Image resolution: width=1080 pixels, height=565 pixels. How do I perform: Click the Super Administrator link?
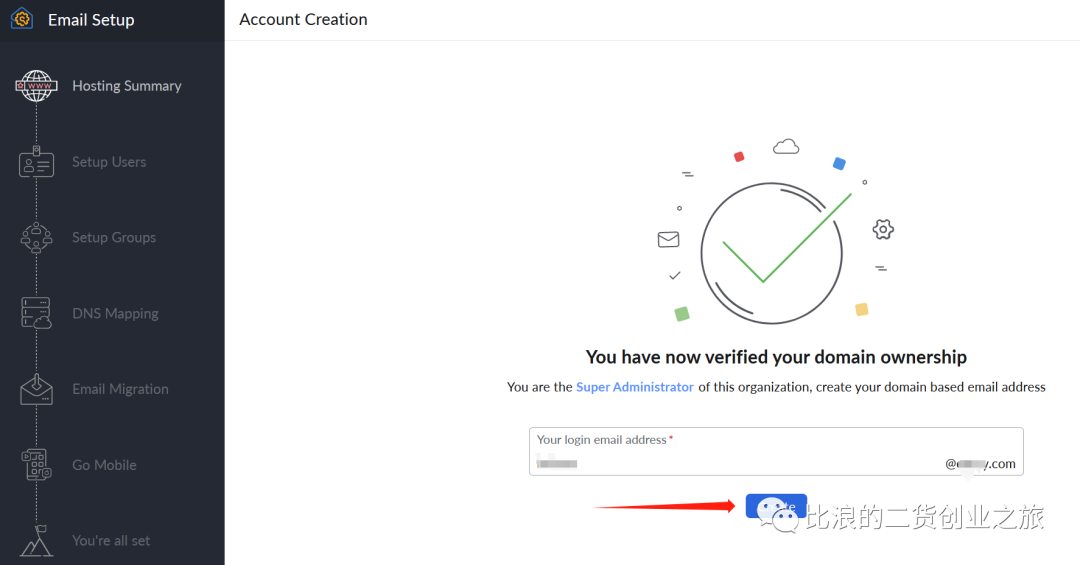[x=634, y=387]
